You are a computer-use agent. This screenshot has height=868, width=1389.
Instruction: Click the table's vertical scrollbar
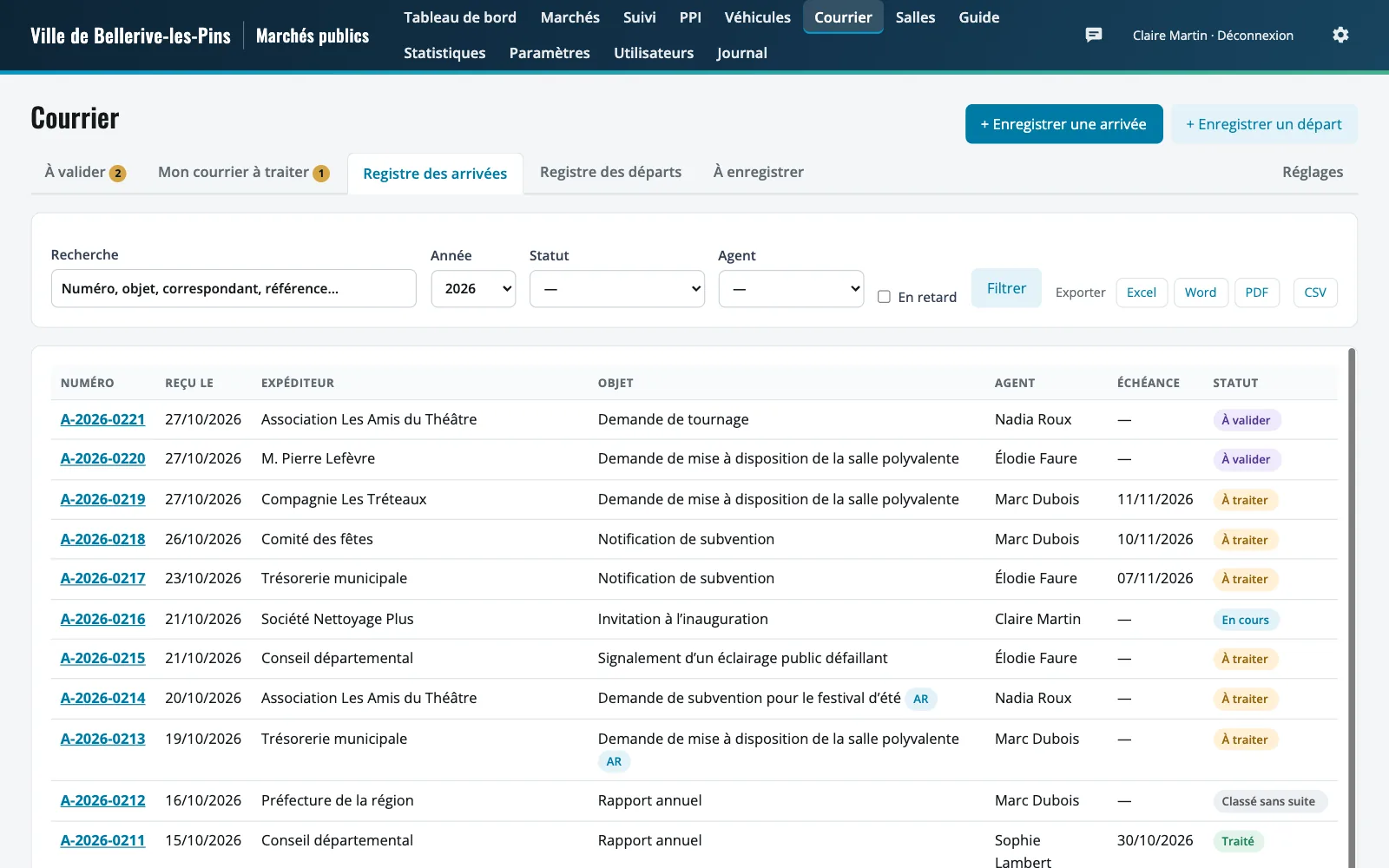(x=1352, y=608)
